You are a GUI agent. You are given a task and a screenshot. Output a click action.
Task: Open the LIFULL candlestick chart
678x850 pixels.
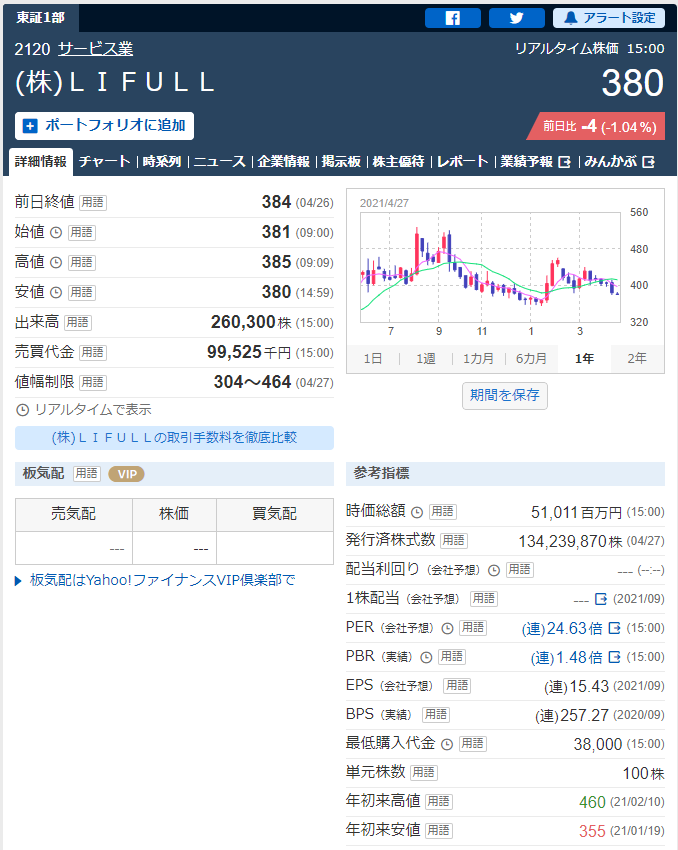point(490,268)
